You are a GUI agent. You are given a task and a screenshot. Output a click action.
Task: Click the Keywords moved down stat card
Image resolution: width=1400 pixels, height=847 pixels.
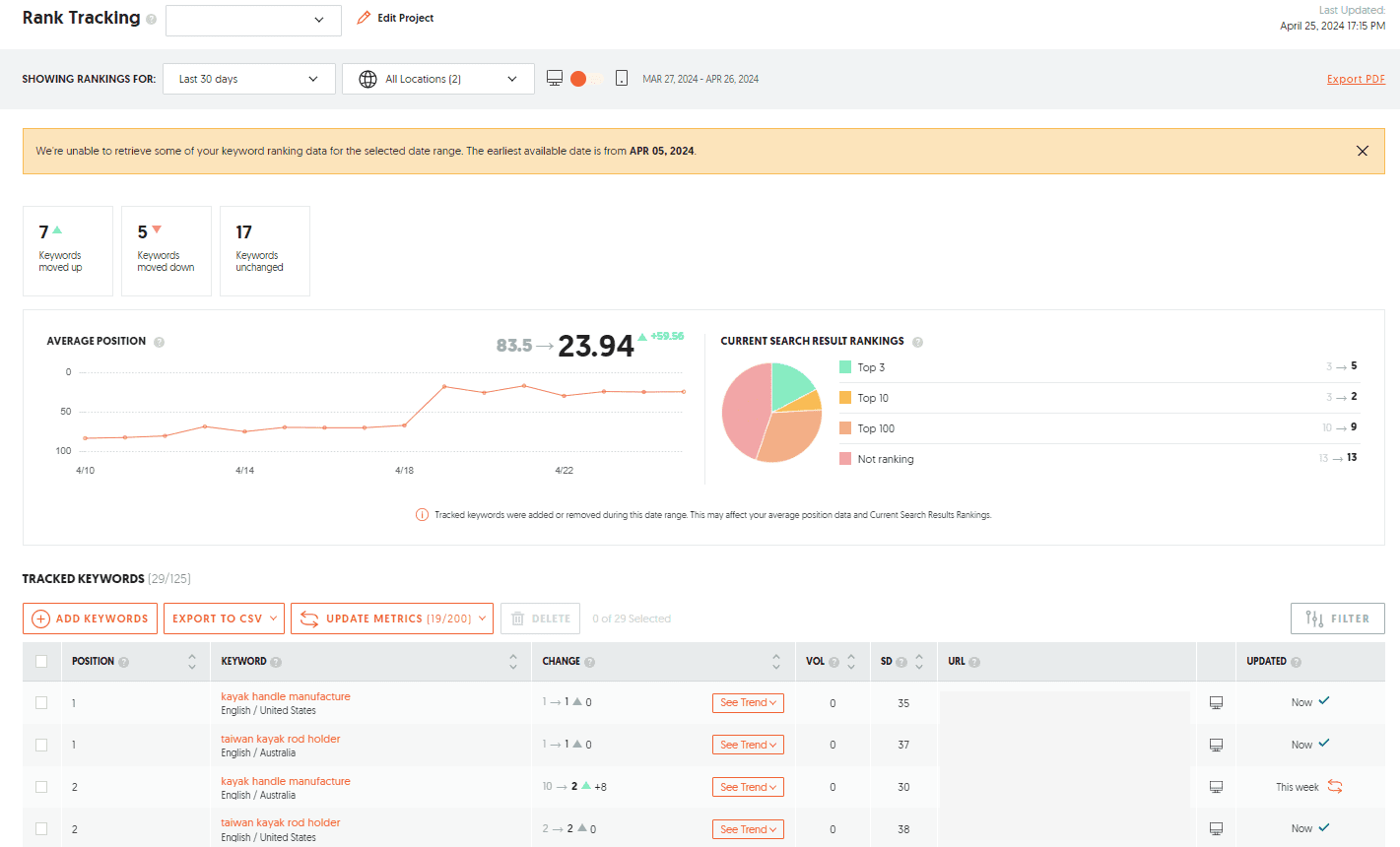pyautogui.click(x=167, y=251)
